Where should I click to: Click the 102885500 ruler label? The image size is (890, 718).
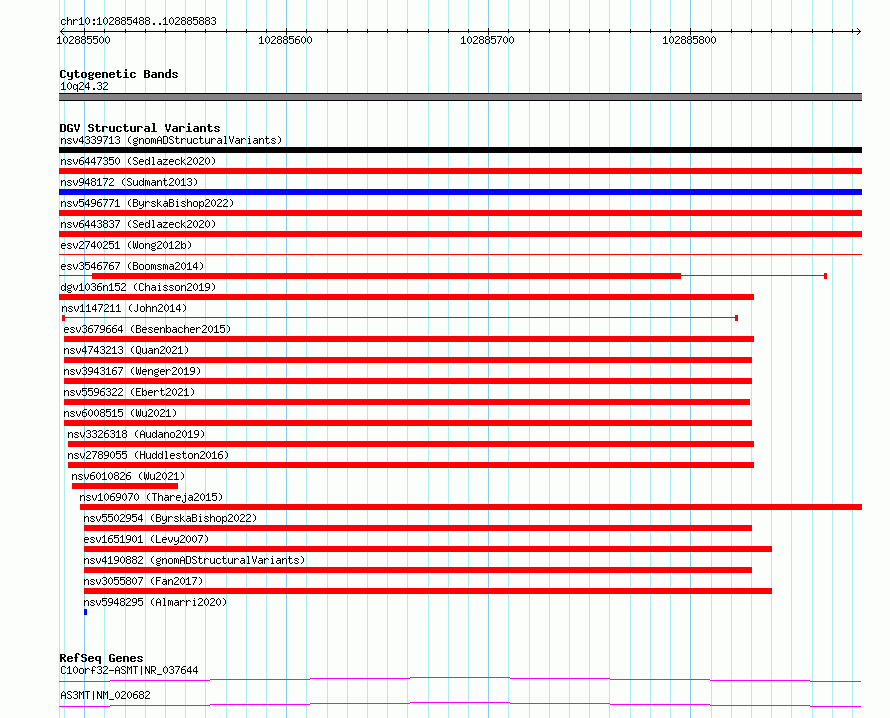coord(83,40)
